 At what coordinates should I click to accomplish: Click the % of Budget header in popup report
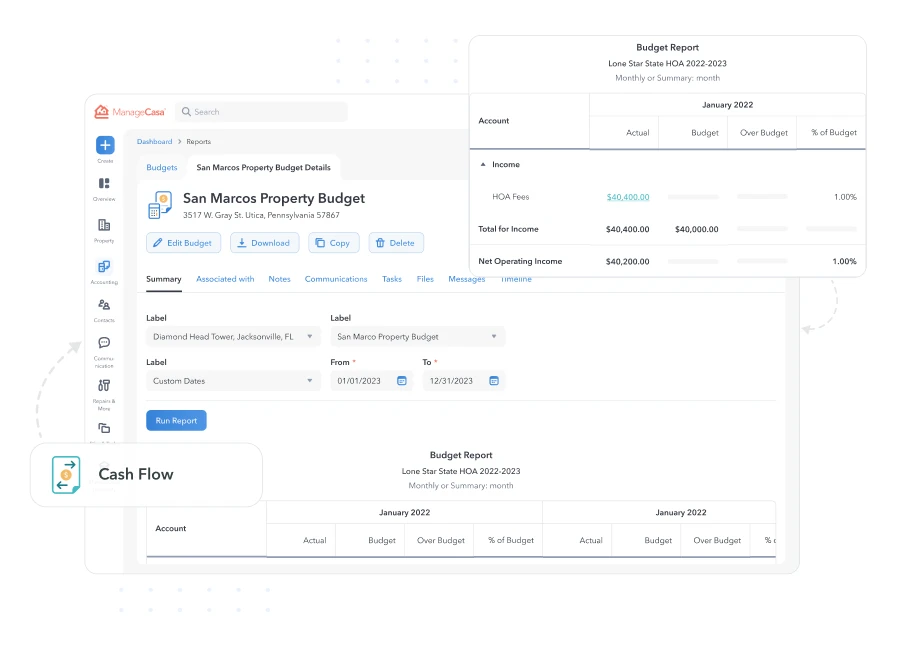click(x=834, y=133)
